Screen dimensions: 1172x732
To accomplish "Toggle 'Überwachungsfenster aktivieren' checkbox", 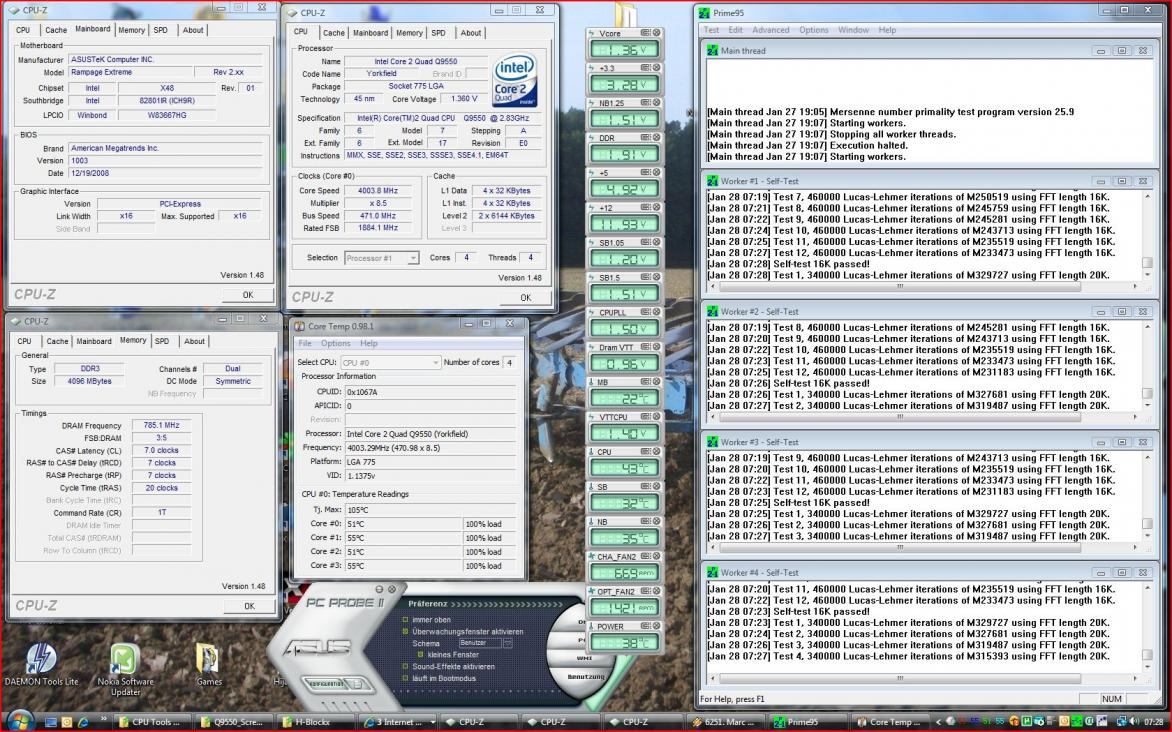I will pos(405,631).
